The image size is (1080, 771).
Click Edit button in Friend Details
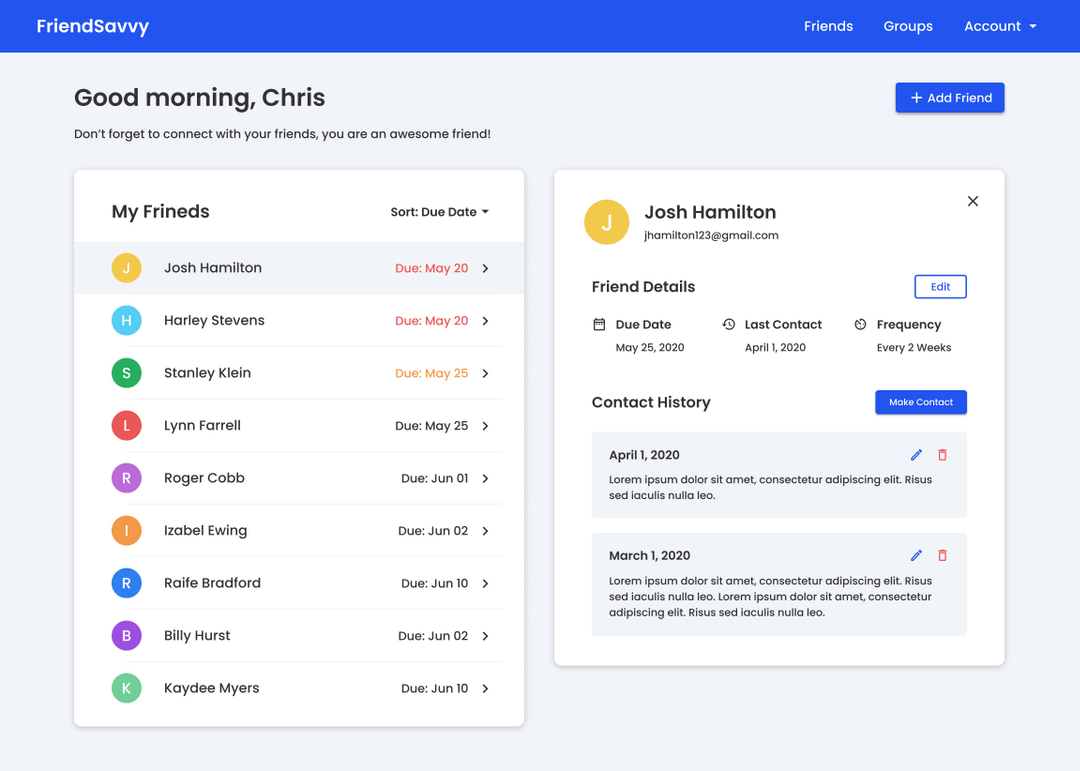(x=940, y=287)
